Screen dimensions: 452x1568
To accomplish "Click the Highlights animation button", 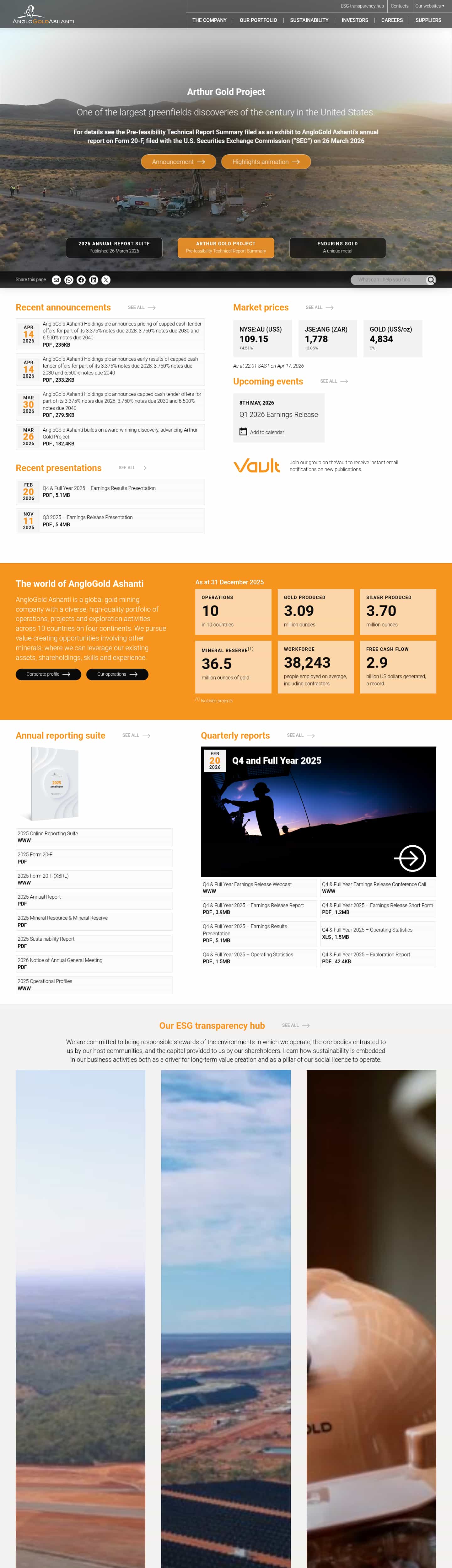I will (266, 162).
